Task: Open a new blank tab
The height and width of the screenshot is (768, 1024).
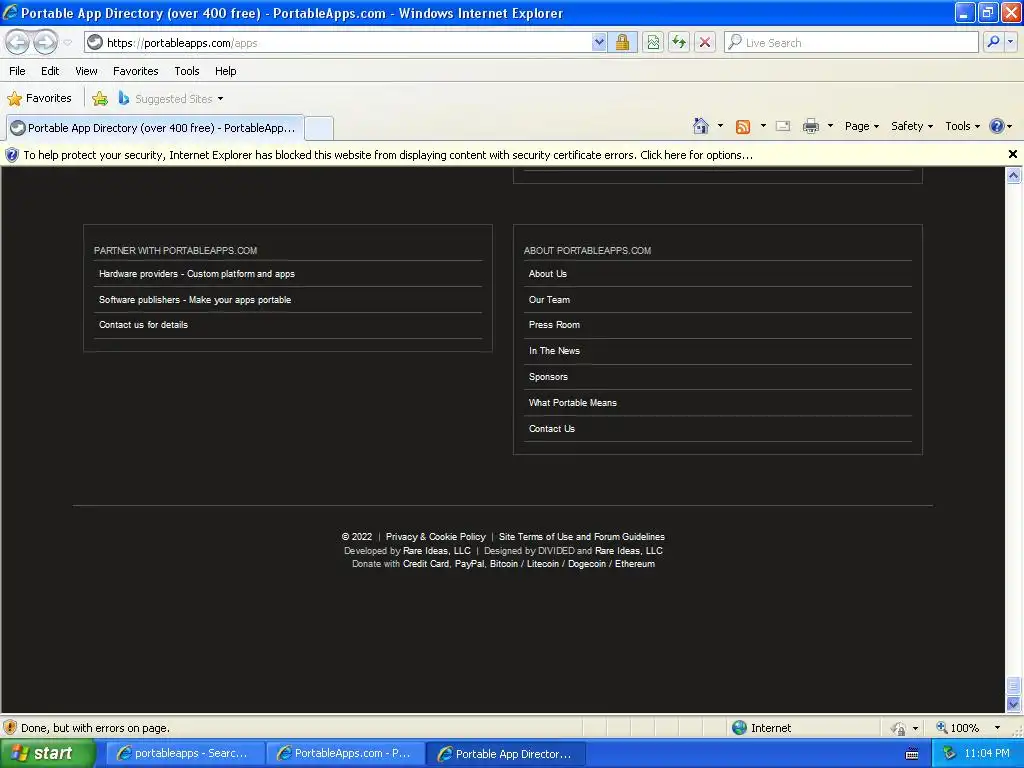Action: tap(319, 128)
